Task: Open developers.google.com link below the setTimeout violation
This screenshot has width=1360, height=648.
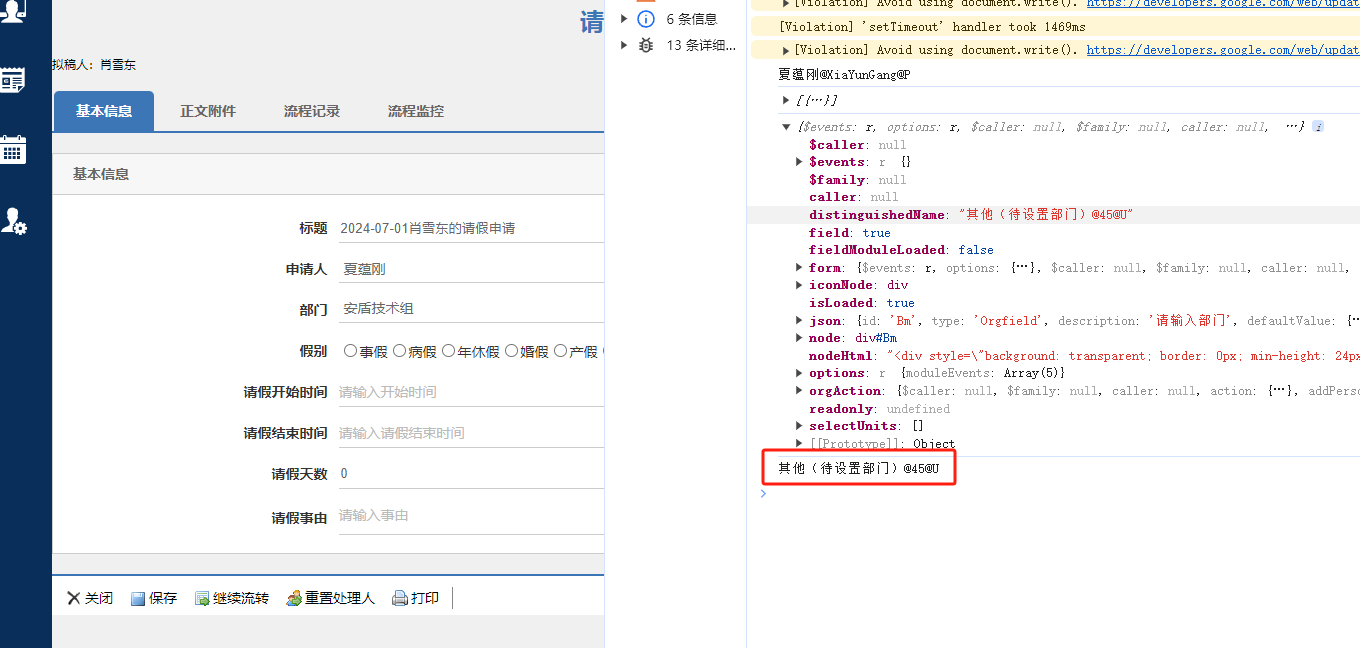Action: point(1222,50)
